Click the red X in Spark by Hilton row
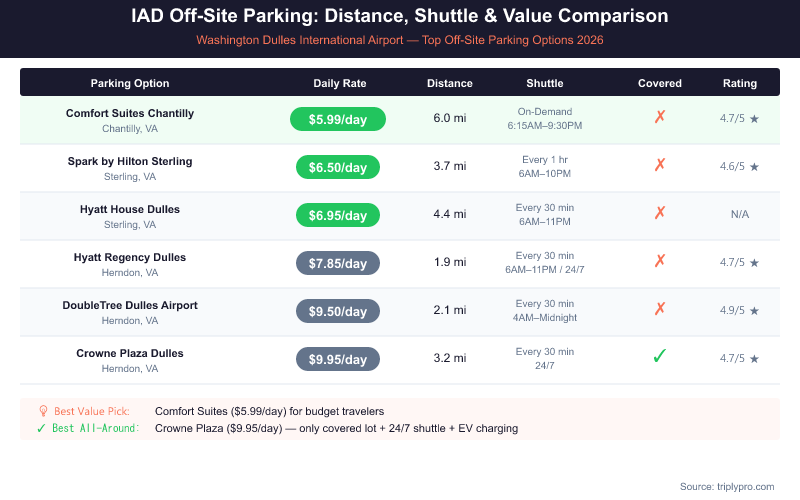The image size is (800, 500). [660, 166]
